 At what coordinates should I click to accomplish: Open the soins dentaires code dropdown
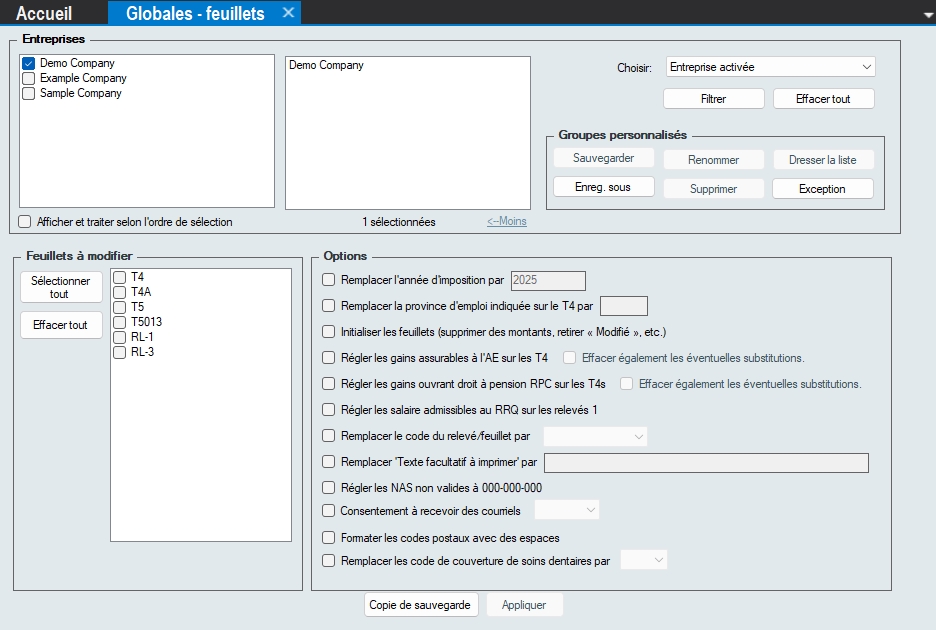pos(644,561)
